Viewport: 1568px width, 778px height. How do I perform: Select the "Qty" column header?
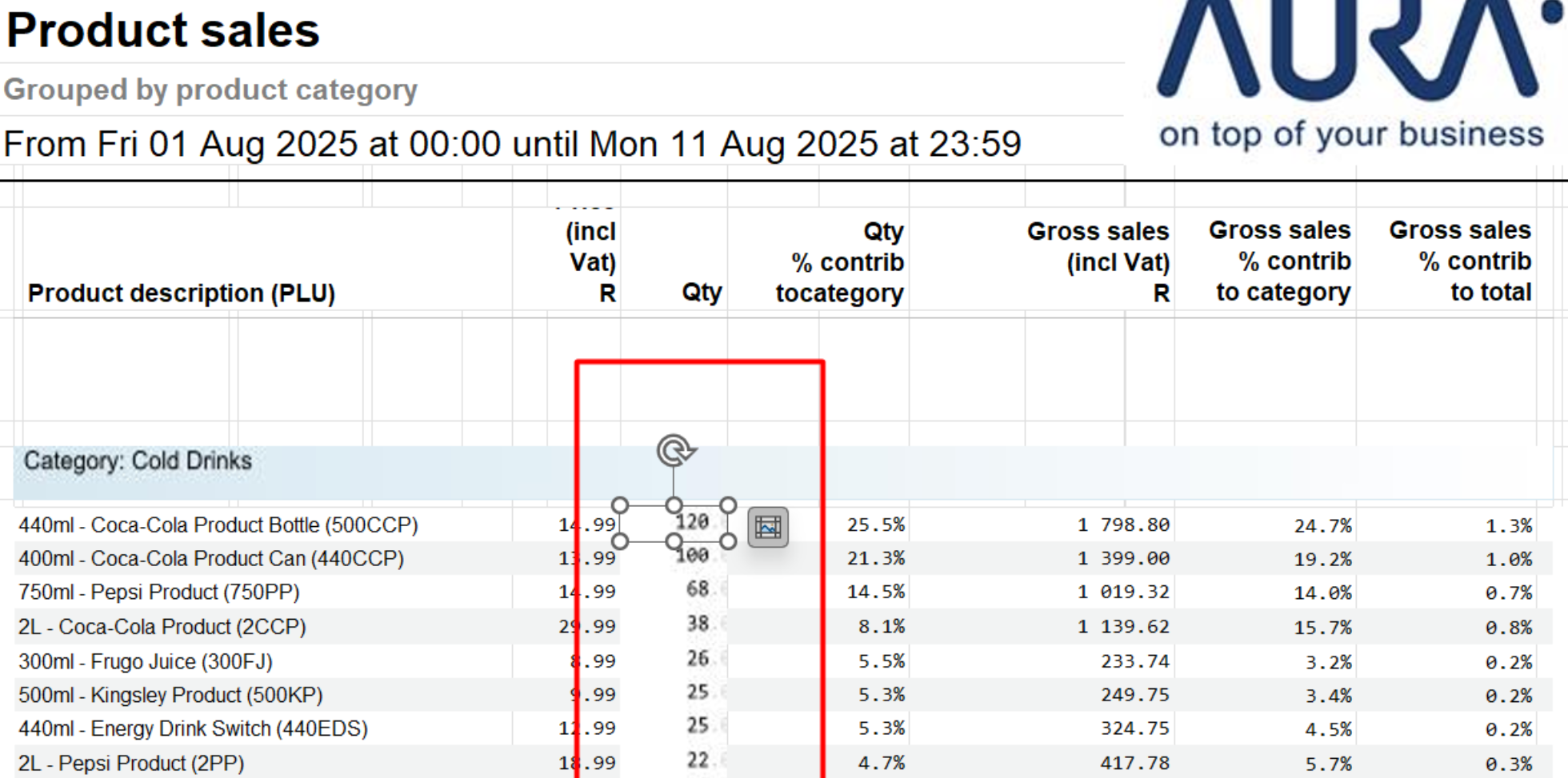point(702,293)
